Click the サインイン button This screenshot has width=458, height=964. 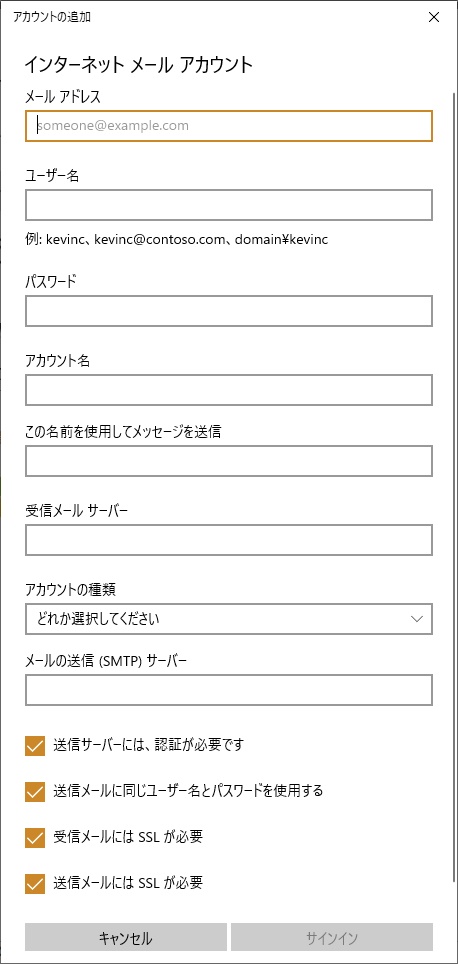pos(332,938)
